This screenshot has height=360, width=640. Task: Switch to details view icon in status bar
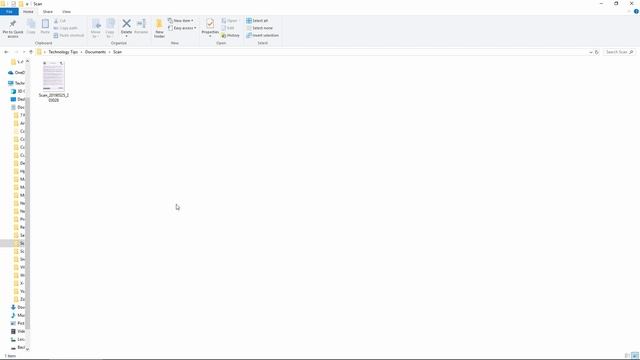(627, 356)
